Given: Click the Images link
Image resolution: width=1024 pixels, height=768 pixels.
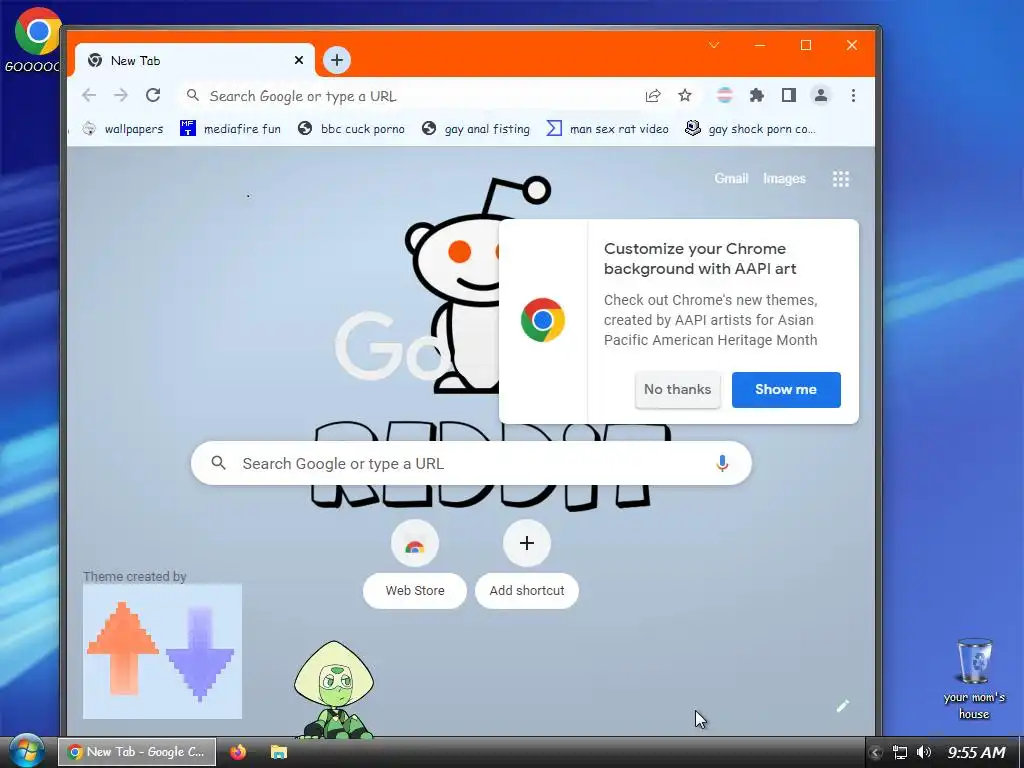Looking at the screenshot, I should [784, 178].
